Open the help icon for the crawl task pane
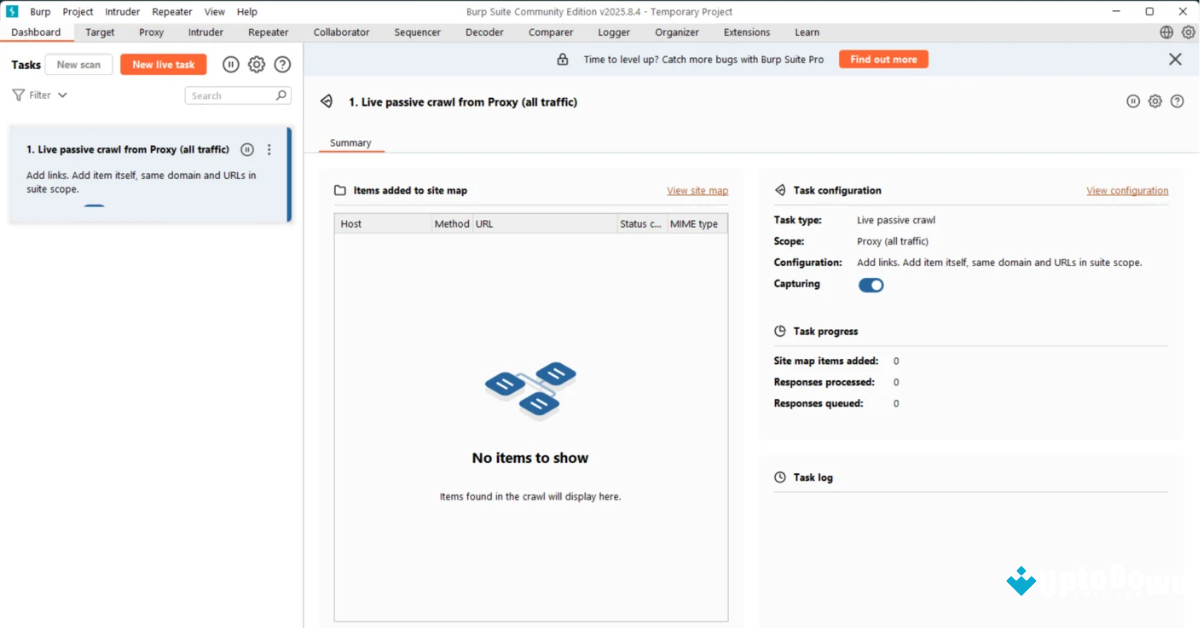 (1178, 101)
